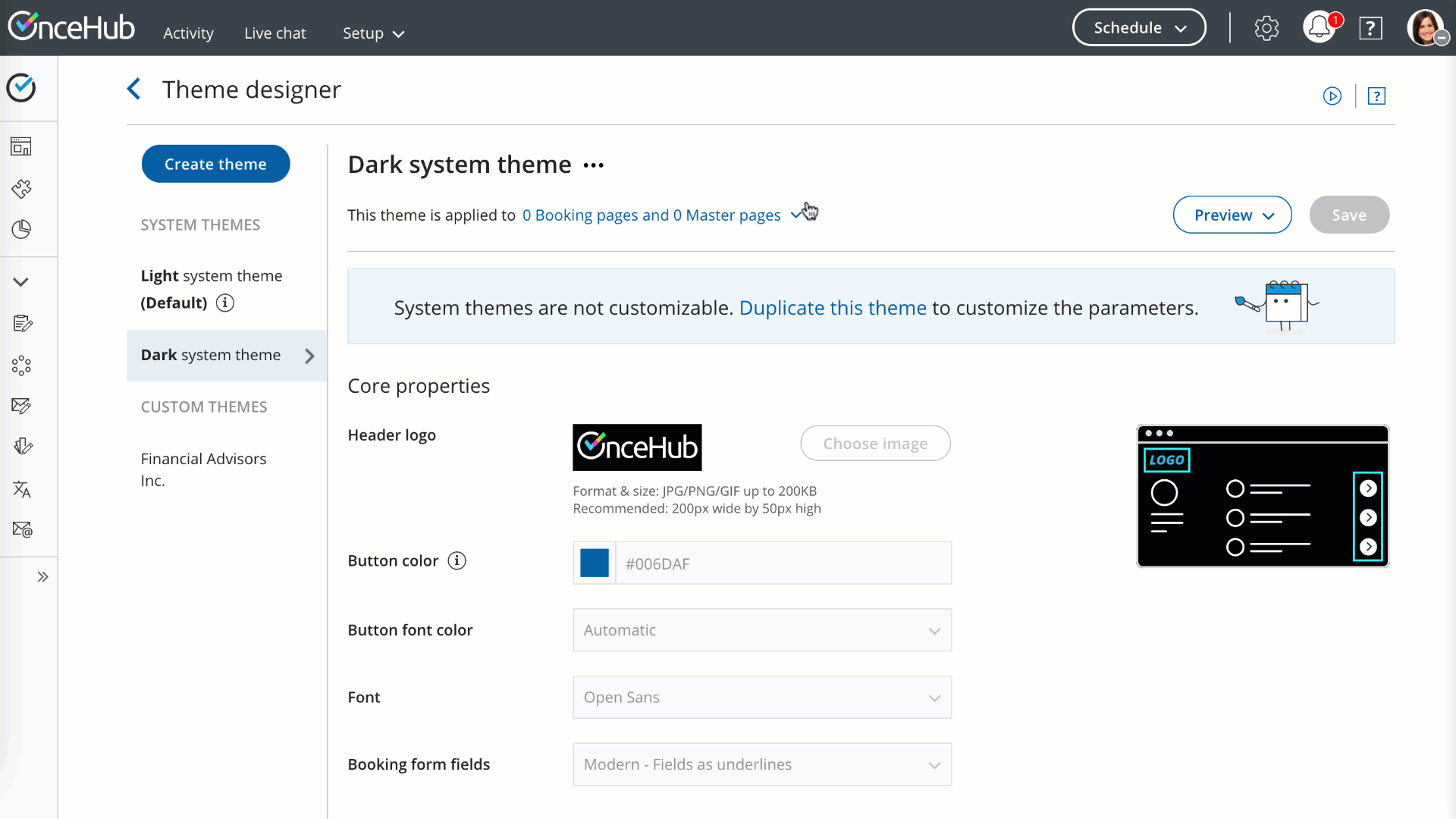Click the notifications bell icon
Viewport: 1456px width, 819px height.
(x=1319, y=28)
